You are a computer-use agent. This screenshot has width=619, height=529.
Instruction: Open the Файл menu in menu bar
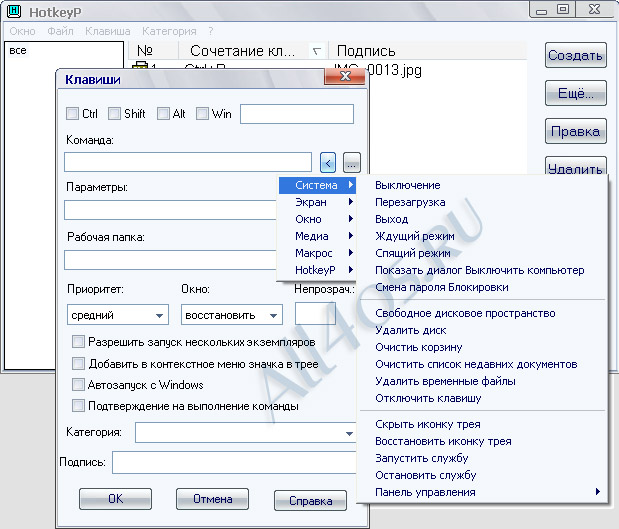60,31
